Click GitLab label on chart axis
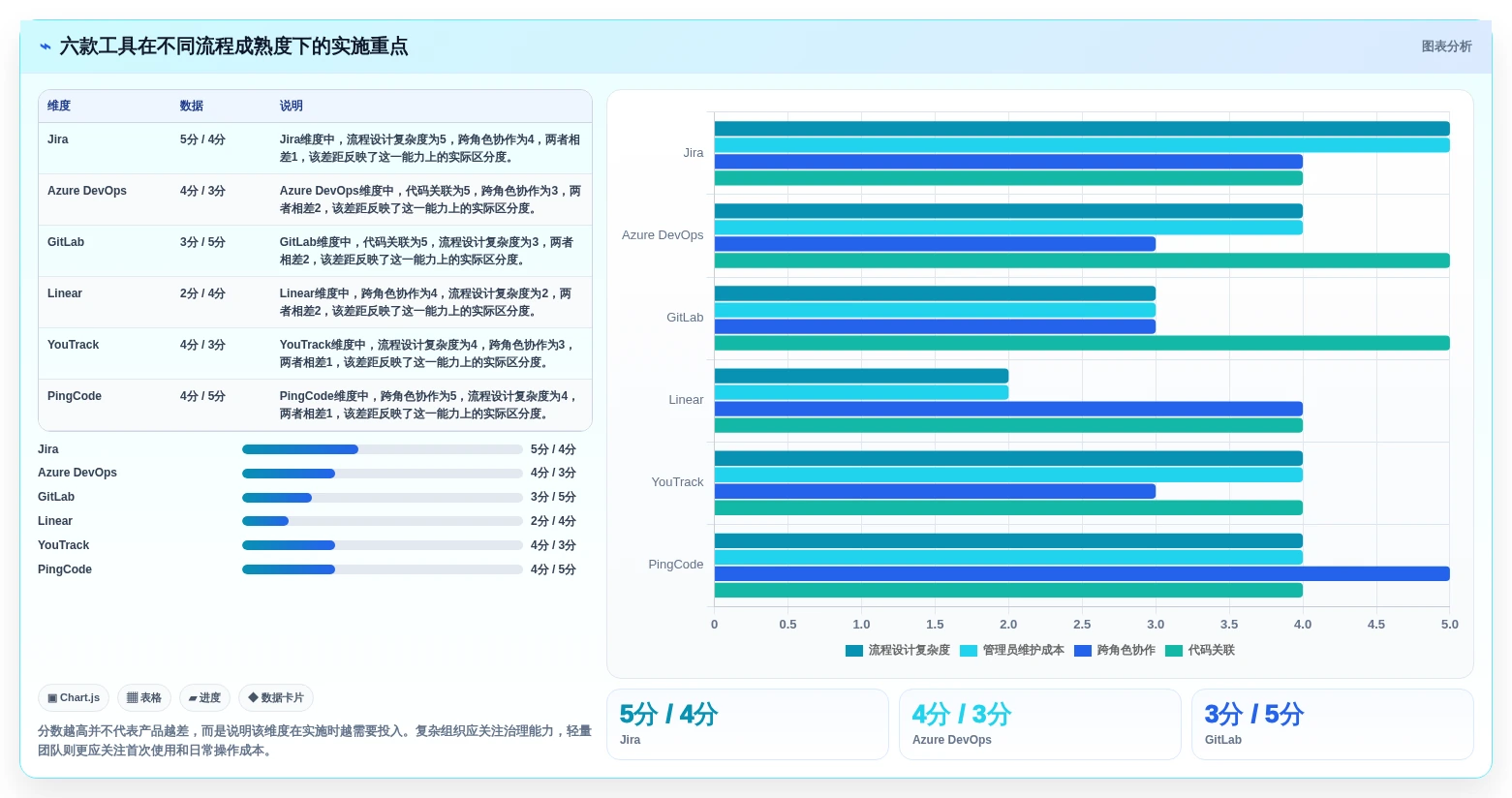This screenshot has width=1512, height=798. 685,318
